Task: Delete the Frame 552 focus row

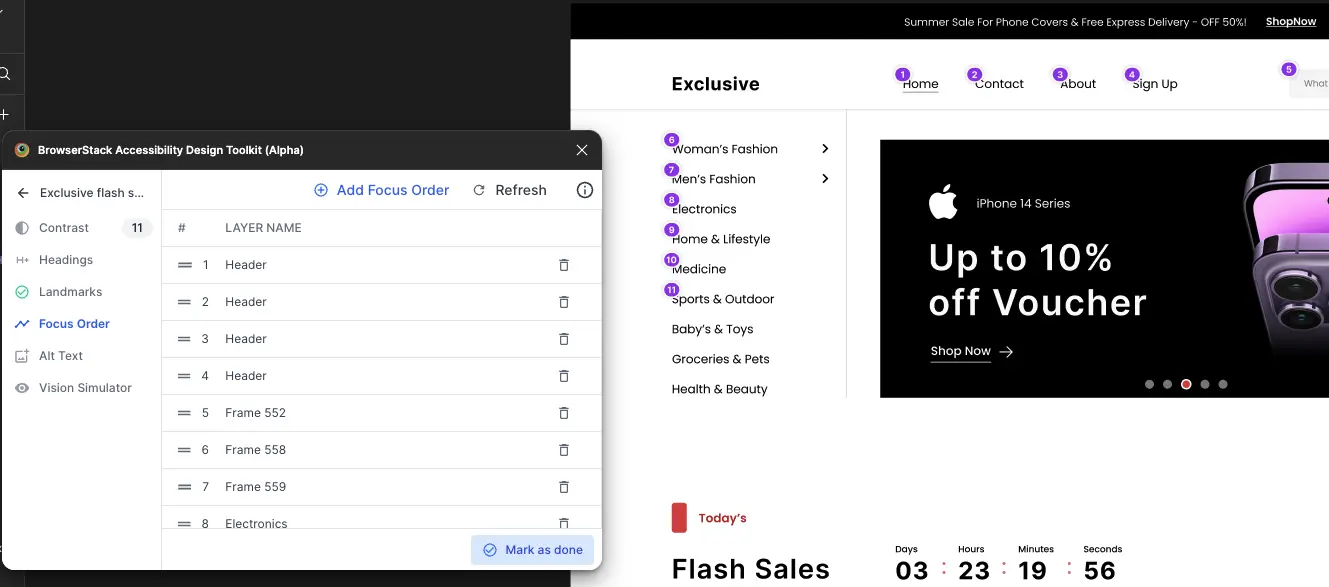Action: pyautogui.click(x=564, y=413)
